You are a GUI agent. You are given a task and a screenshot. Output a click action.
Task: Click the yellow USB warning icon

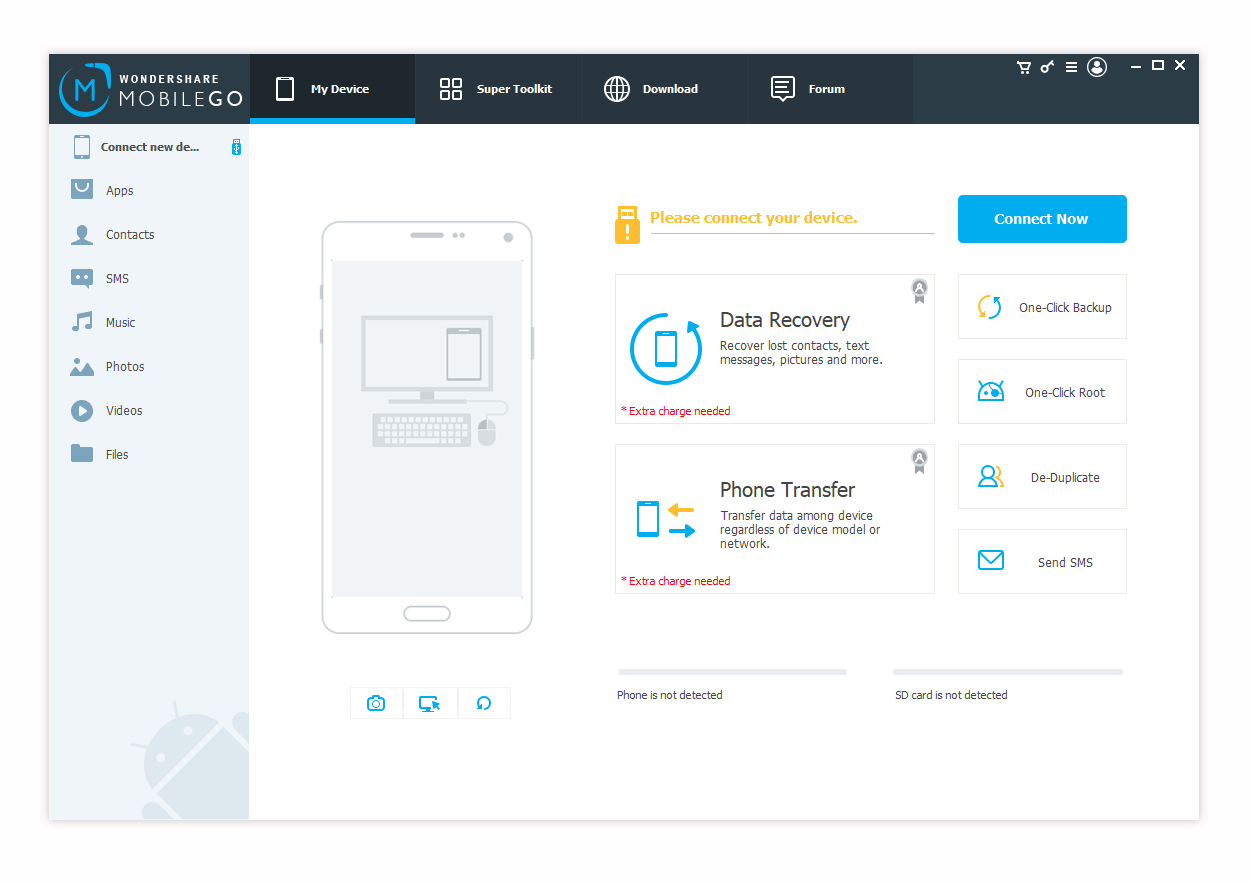[x=627, y=225]
